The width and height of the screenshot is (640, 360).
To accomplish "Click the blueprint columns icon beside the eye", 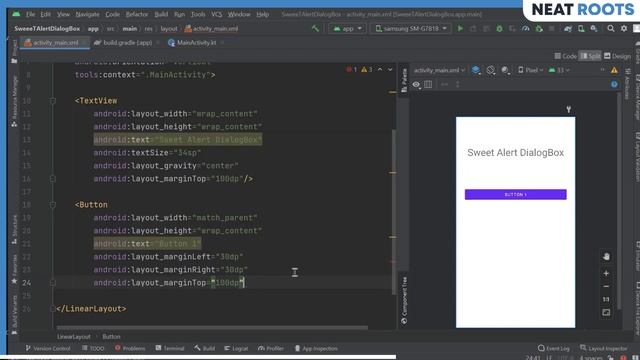I will pyautogui.click(x=428, y=84).
